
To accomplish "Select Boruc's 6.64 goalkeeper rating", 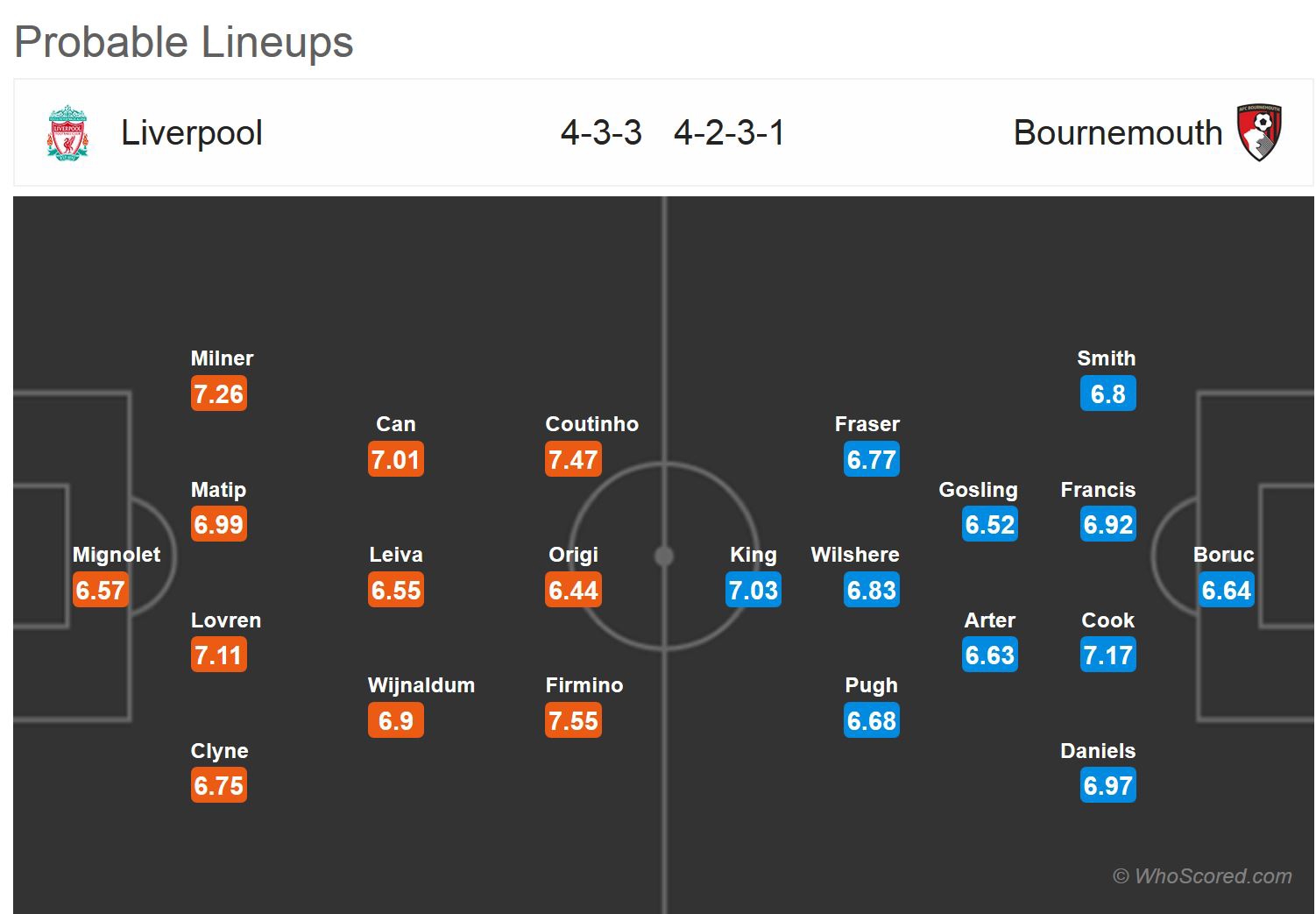I will click(1227, 591).
